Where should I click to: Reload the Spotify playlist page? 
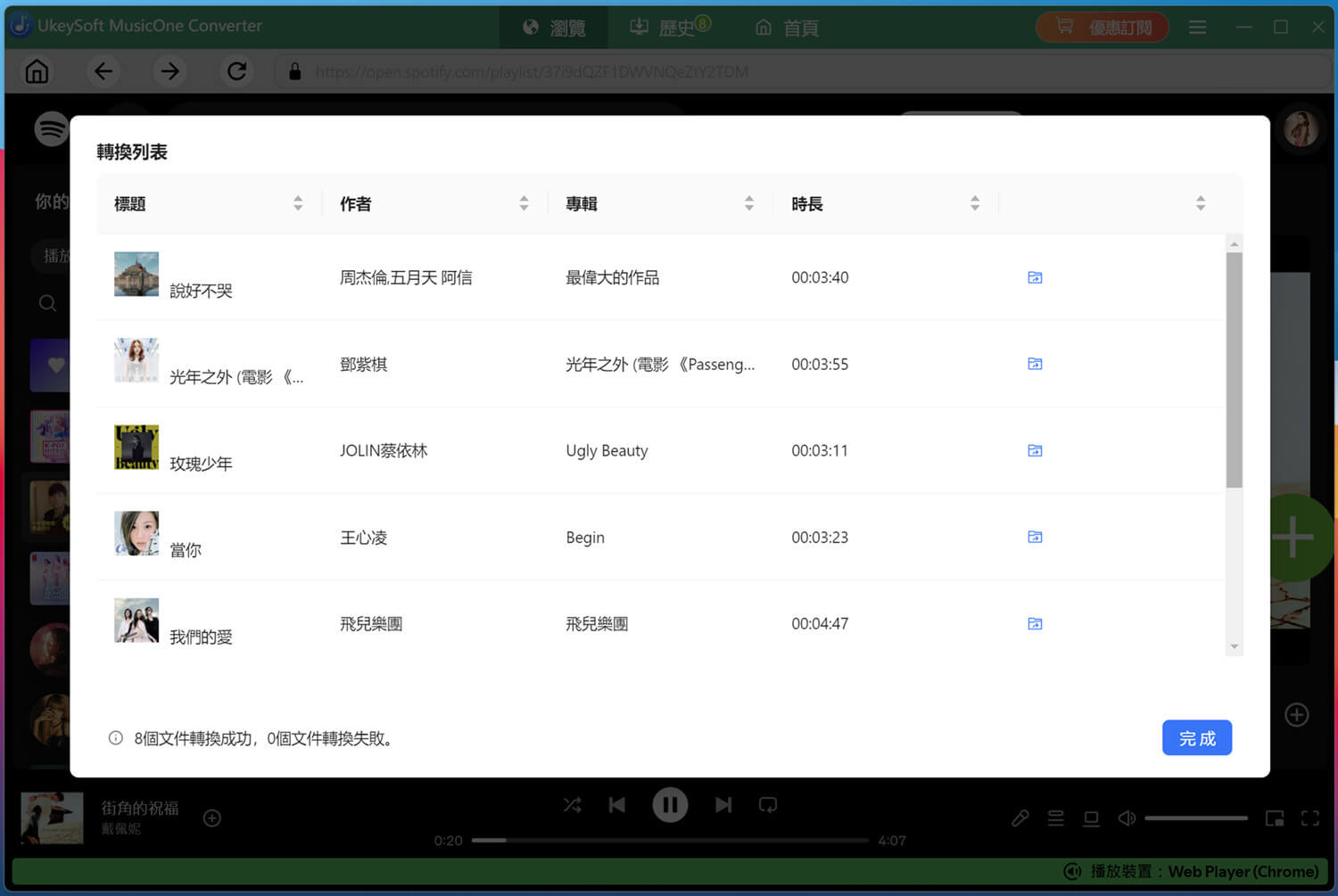click(236, 71)
